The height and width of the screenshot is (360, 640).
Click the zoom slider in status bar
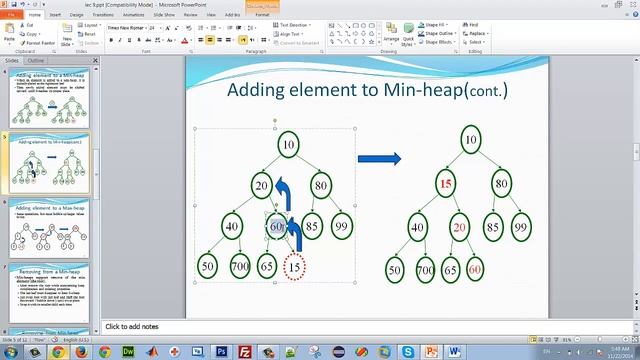click(600, 339)
